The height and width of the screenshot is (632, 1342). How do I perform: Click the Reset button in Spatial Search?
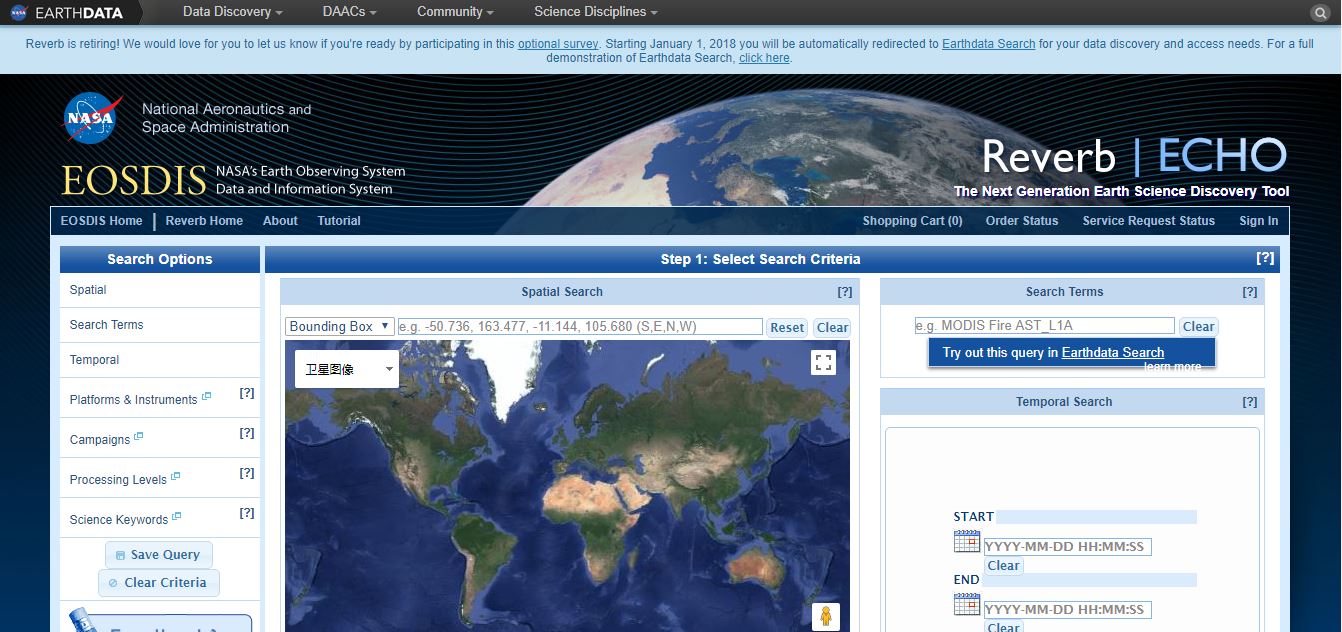[x=787, y=327]
